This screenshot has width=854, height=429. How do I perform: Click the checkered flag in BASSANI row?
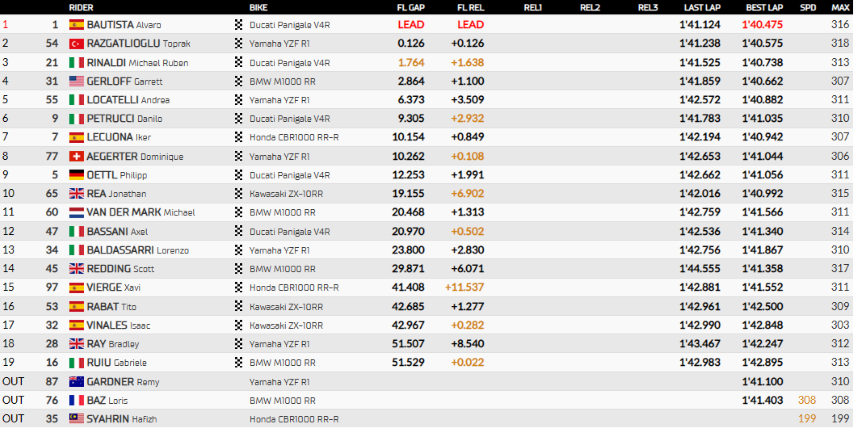[x=238, y=231]
